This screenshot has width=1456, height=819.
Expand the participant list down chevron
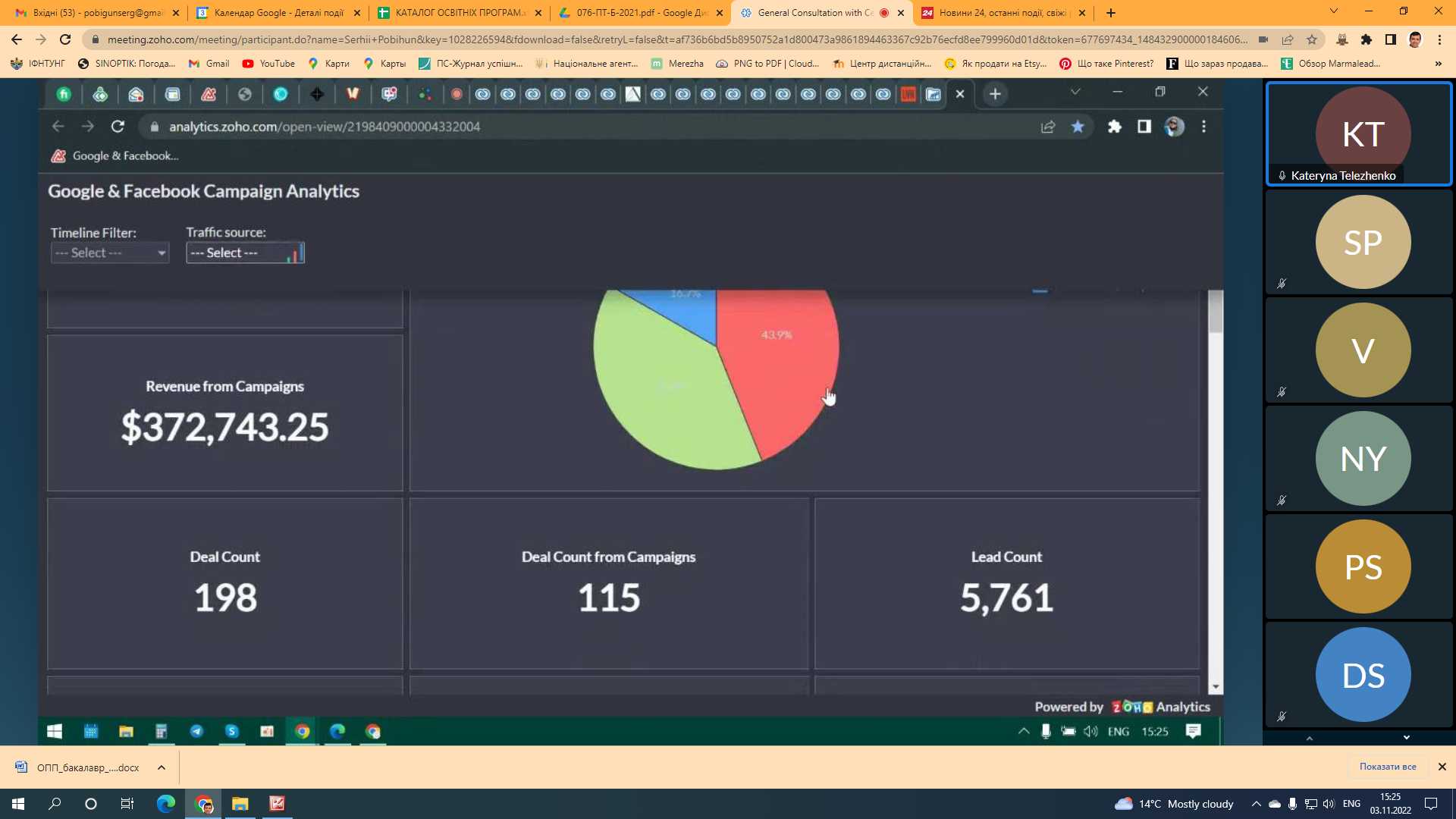[x=1407, y=737]
